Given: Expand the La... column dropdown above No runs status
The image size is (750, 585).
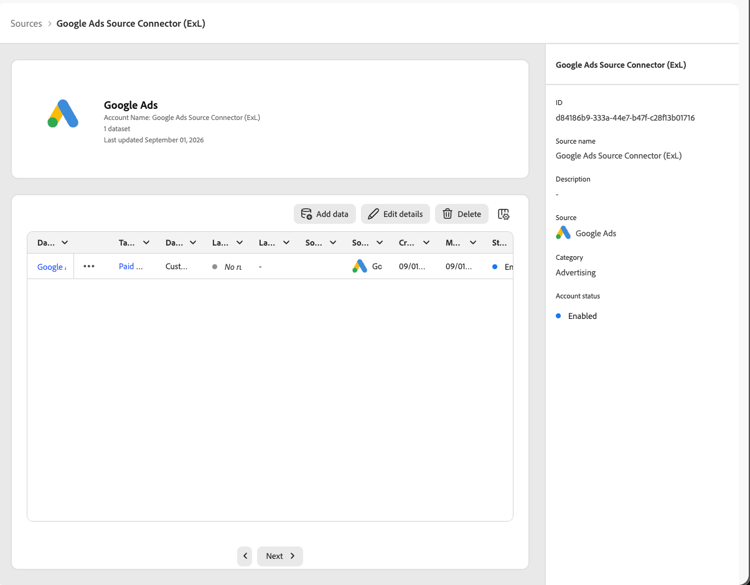Looking at the screenshot, I should 240,243.
